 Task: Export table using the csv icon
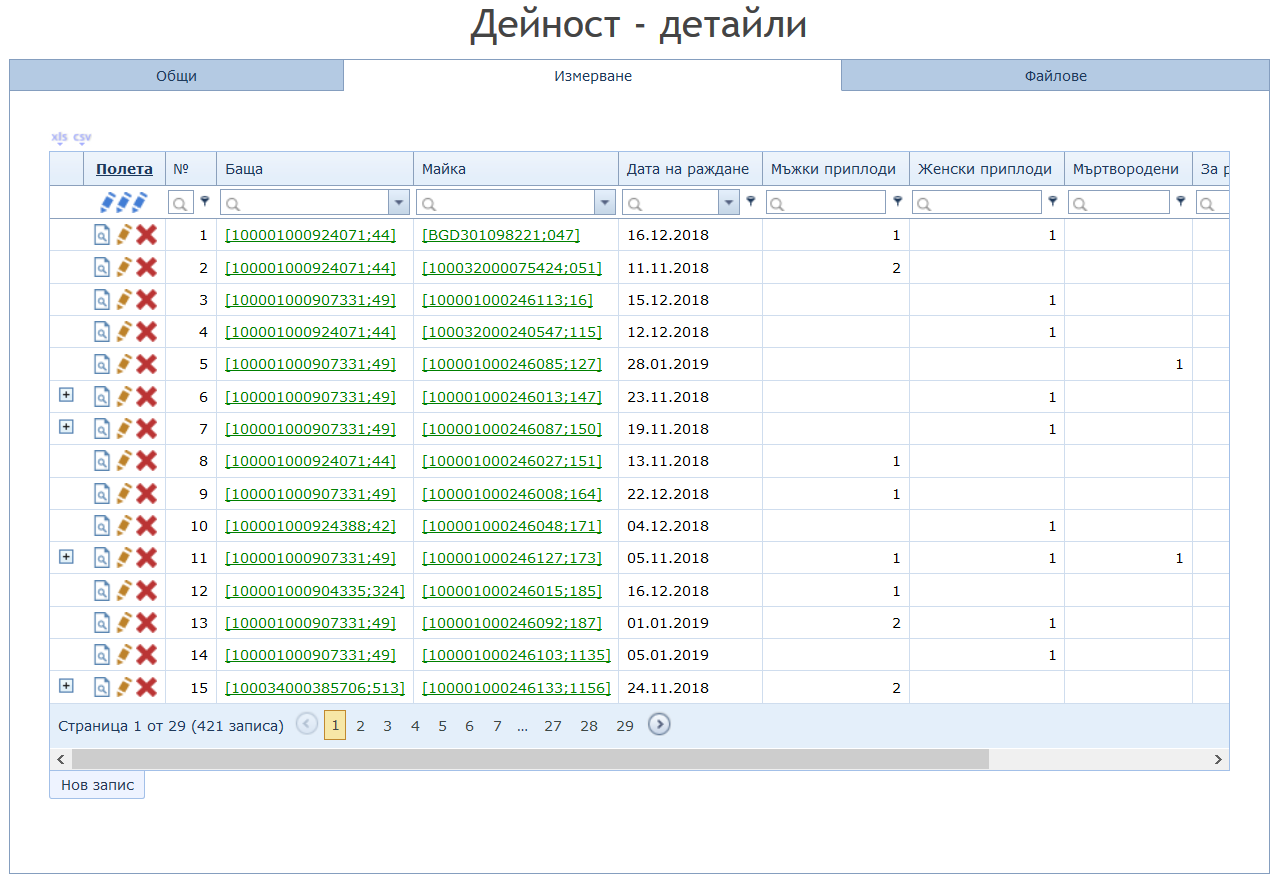point(82,137)
